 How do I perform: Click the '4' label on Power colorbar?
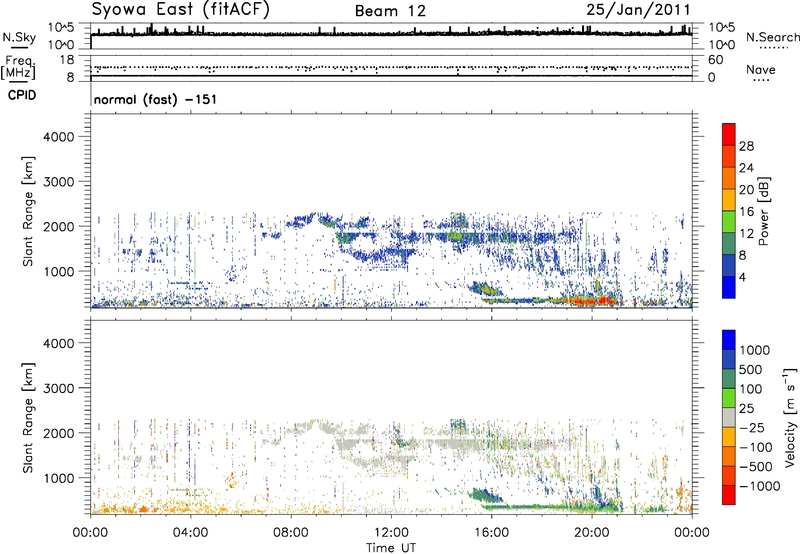point(742,278)
